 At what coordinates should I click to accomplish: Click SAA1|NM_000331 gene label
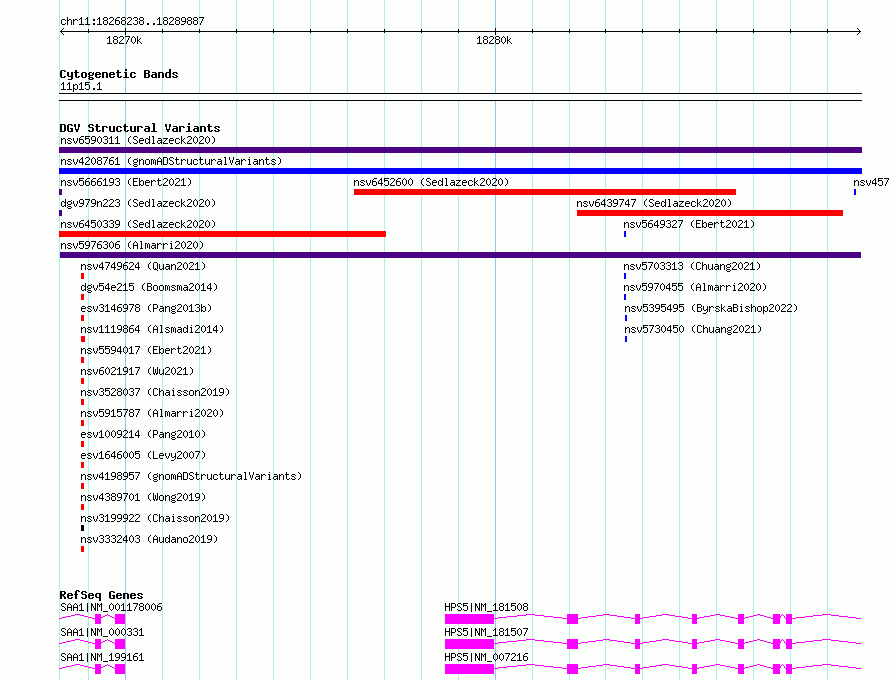pos(102,632)
